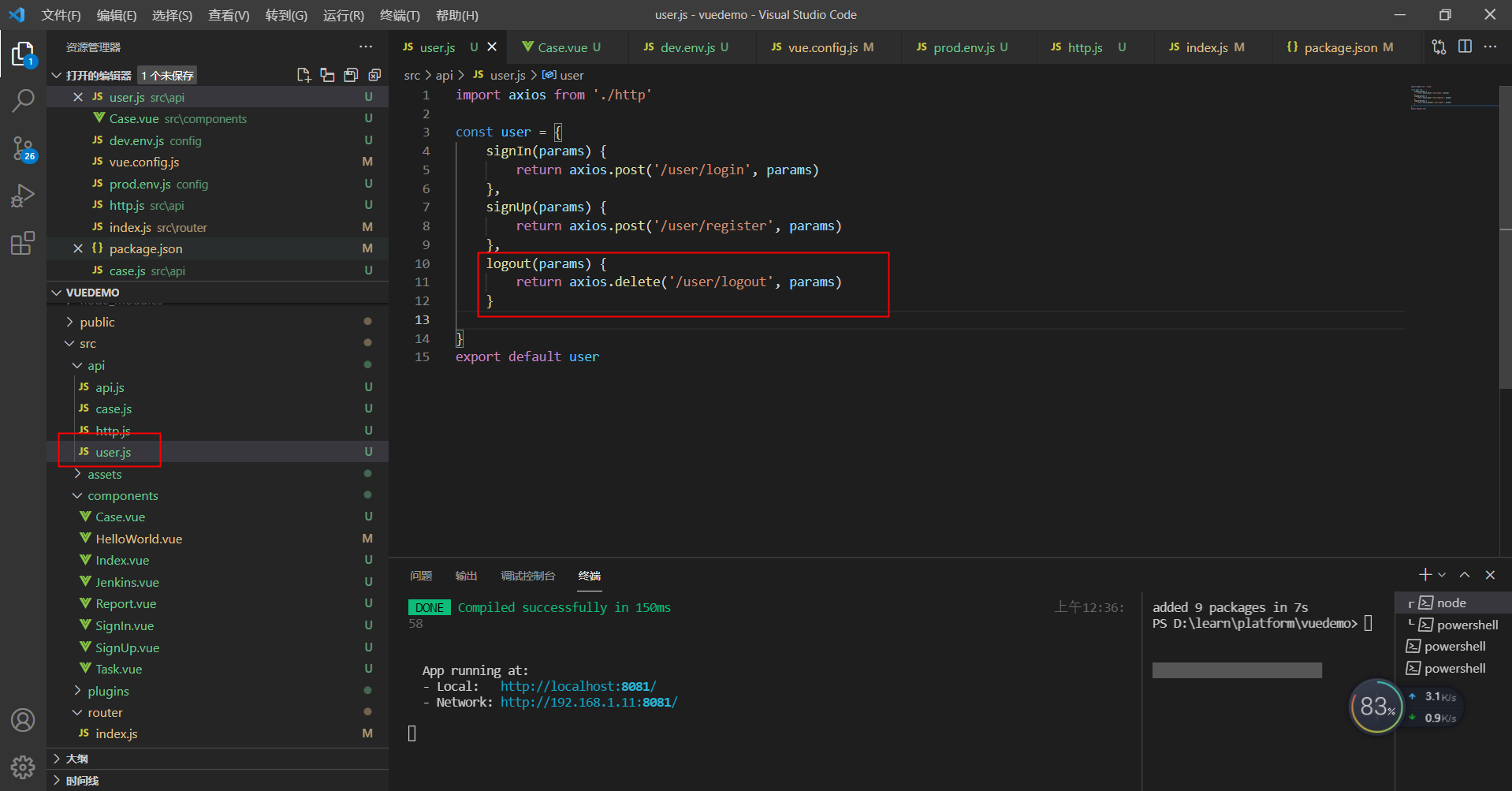Open the 终端(T) menu

[400, 15]
